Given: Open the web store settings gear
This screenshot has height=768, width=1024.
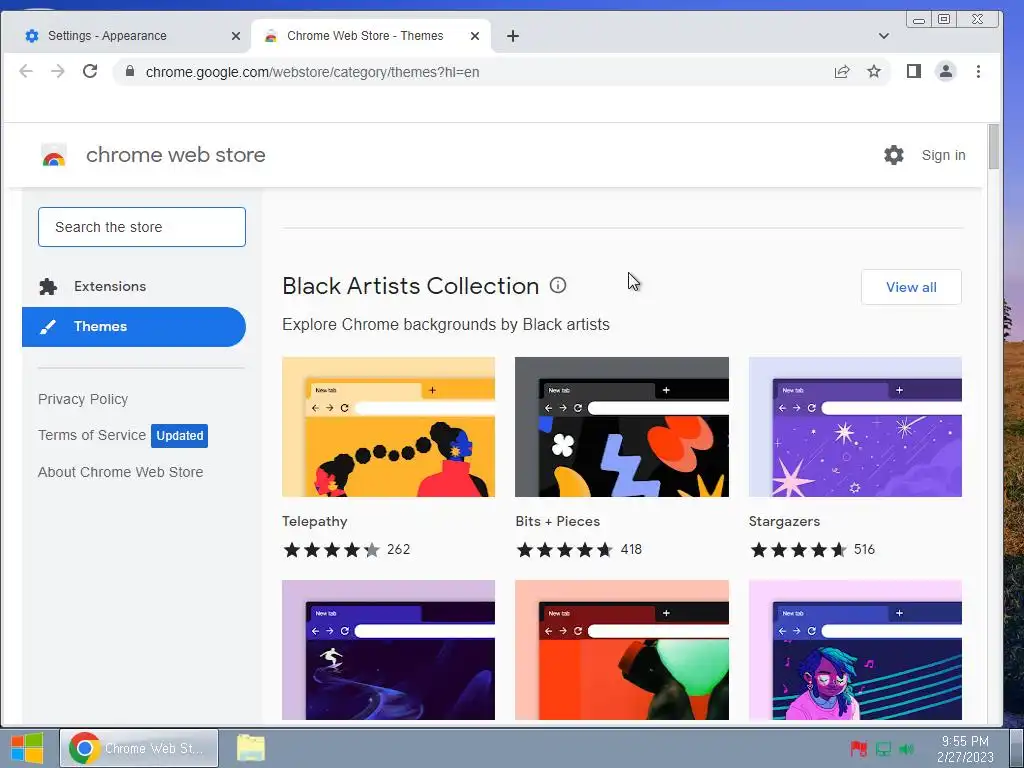Looking at the screenshot, I should click(x=893, y=155).
